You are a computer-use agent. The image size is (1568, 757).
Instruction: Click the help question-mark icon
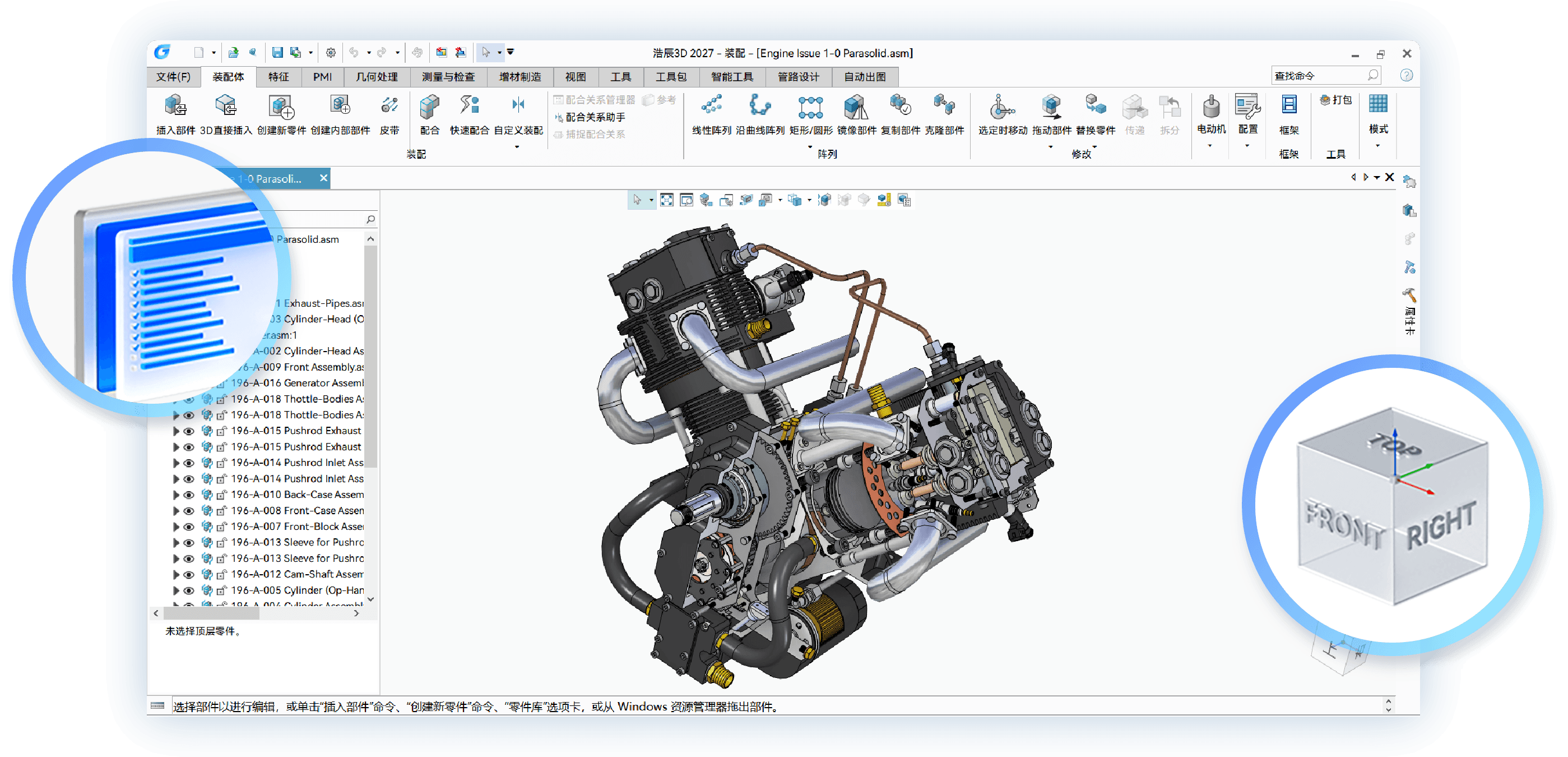coord(1406,76)
